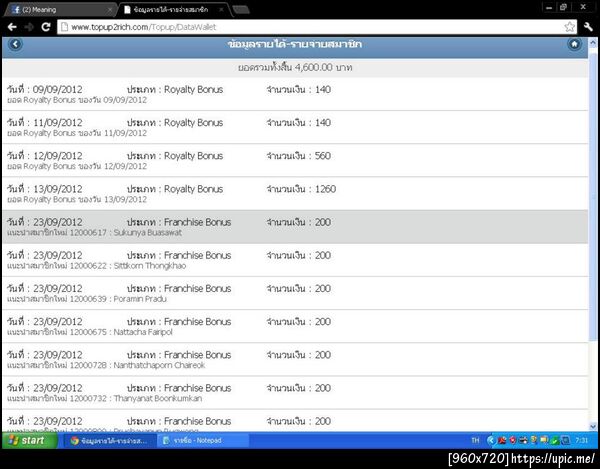Select Franchise Bonus row for Nanthatchaporn Chaireok
The image size is (600, 469).
click(295, 360)
